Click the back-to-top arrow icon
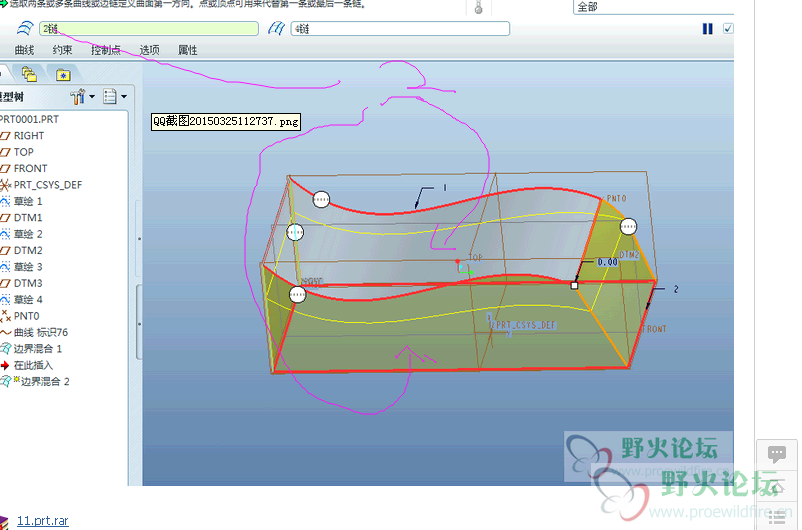 (x=776, y=486)
